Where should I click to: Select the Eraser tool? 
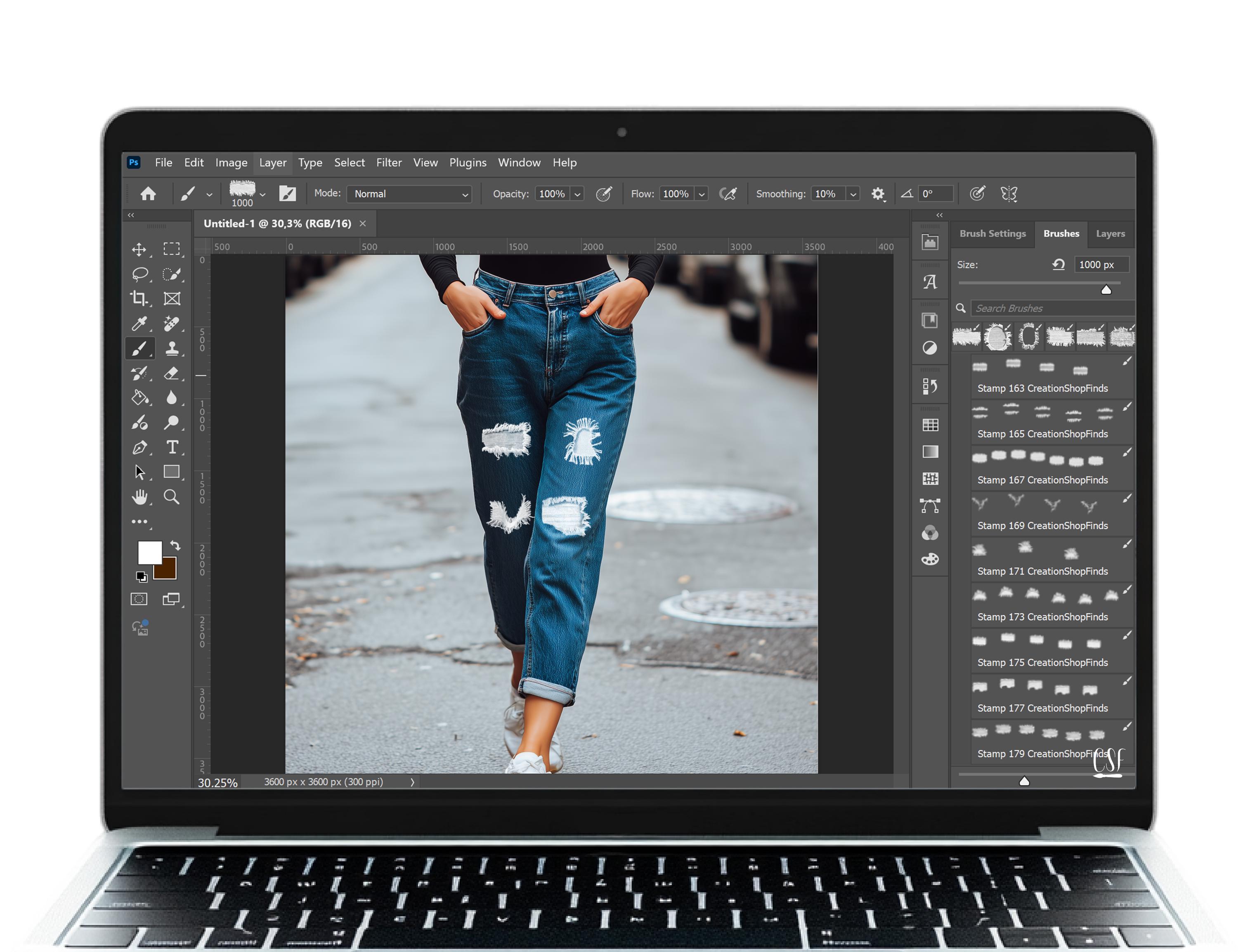coord(172,373)
